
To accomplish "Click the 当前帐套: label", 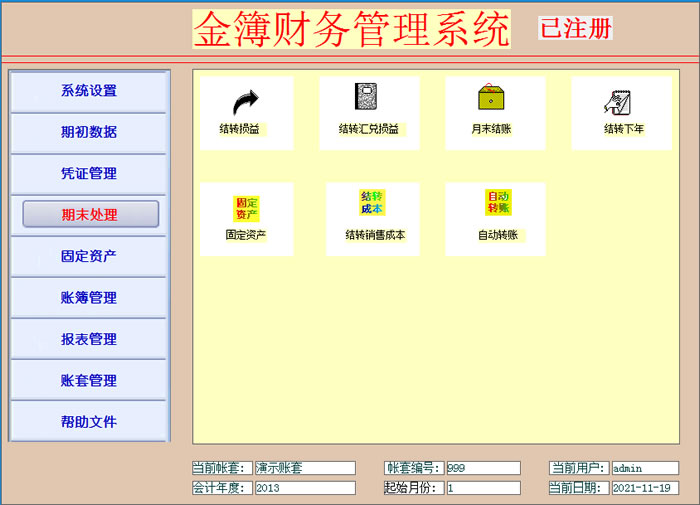I will [222, 468].
